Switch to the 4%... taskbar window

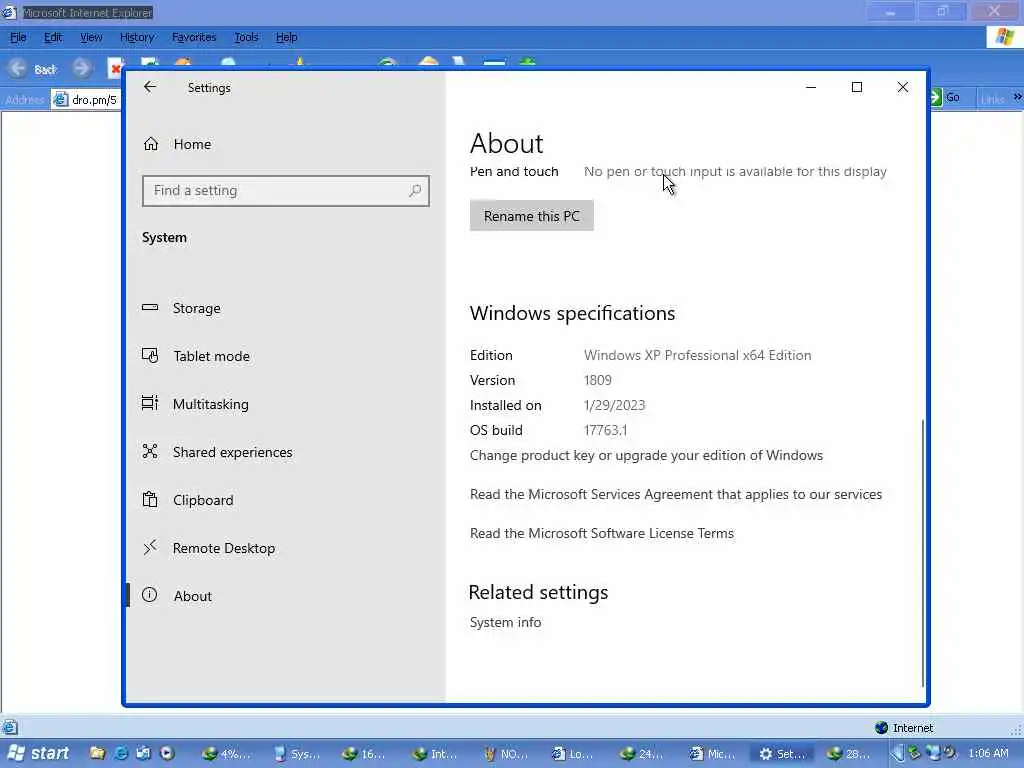(227, 754)
